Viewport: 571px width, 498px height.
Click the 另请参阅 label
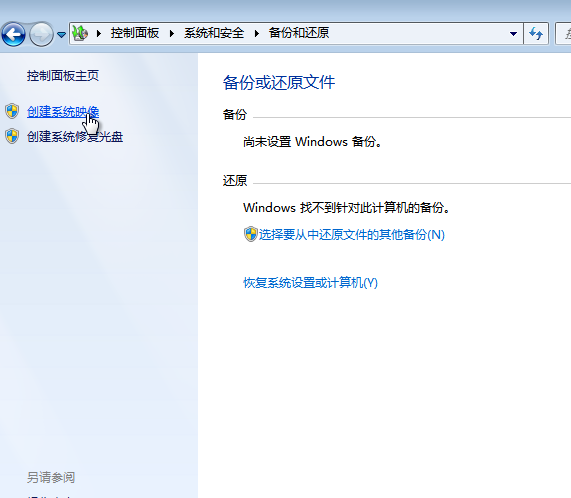coord(51,477)
